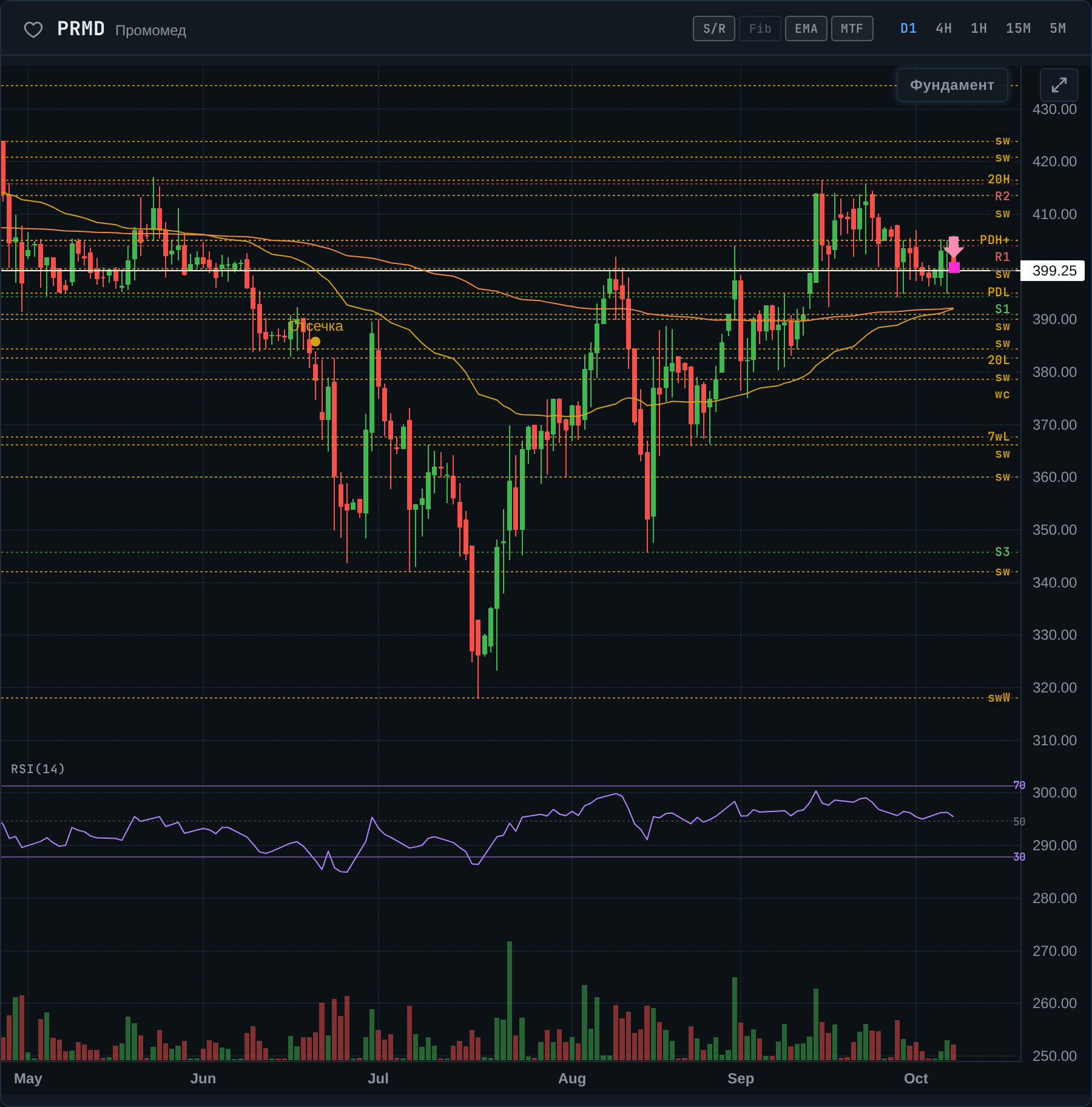Click the 7wL level label
The width and height of the screenshot is (1092, 1107).
[x=999, y=436]
